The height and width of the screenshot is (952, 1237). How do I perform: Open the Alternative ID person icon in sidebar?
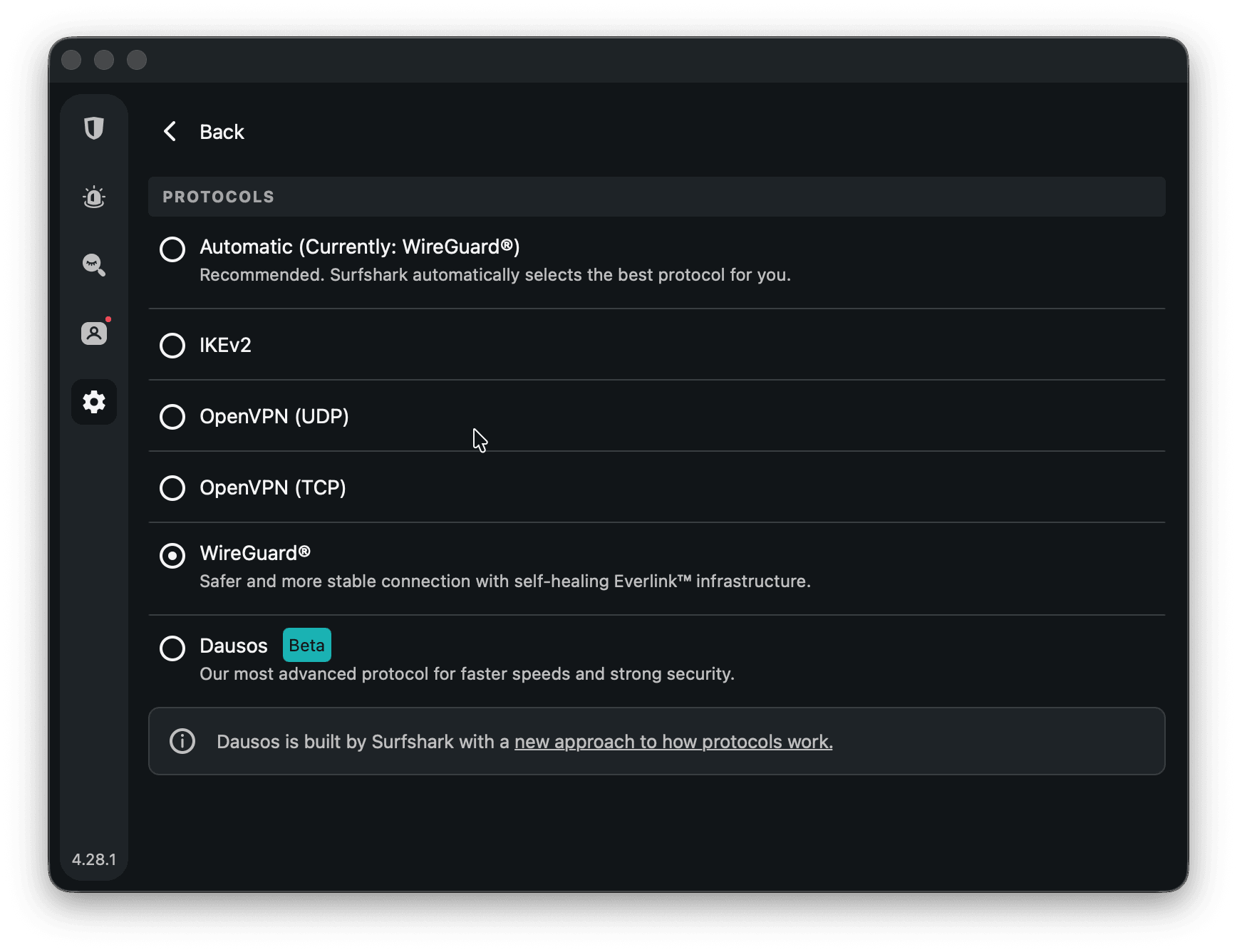tap(94, 333)
